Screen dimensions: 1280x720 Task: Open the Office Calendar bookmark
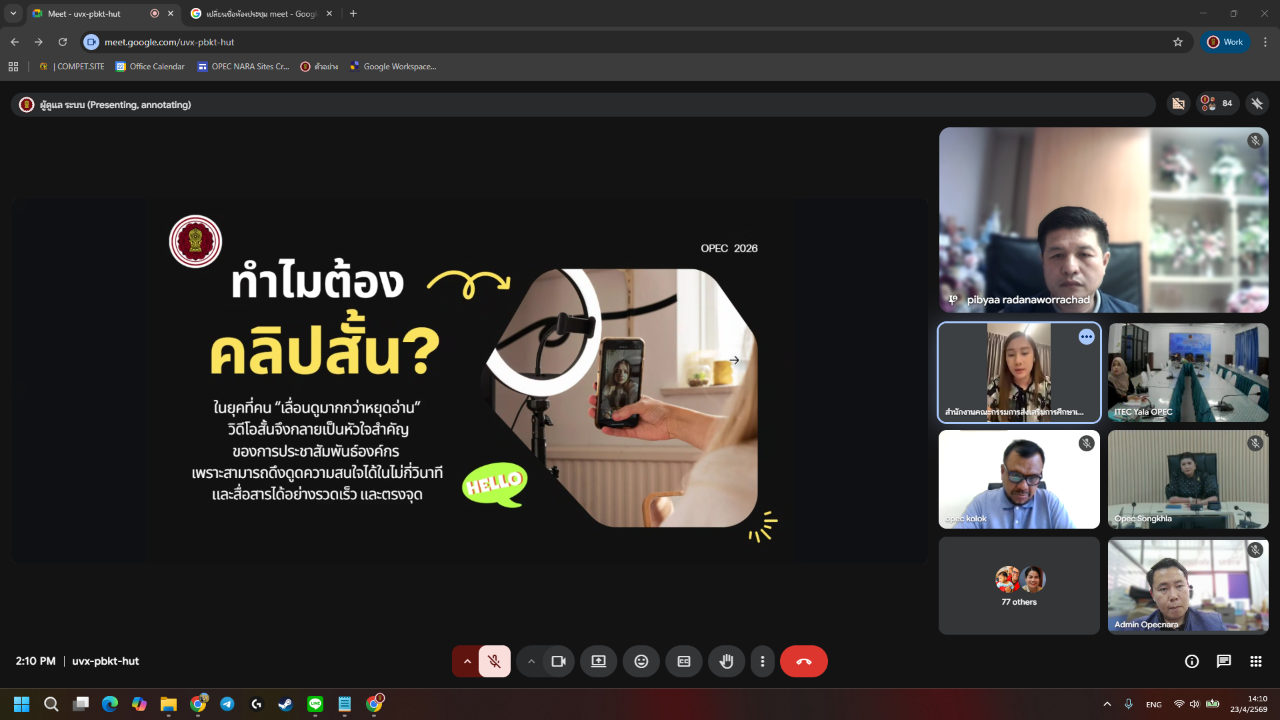coord(150,66)
